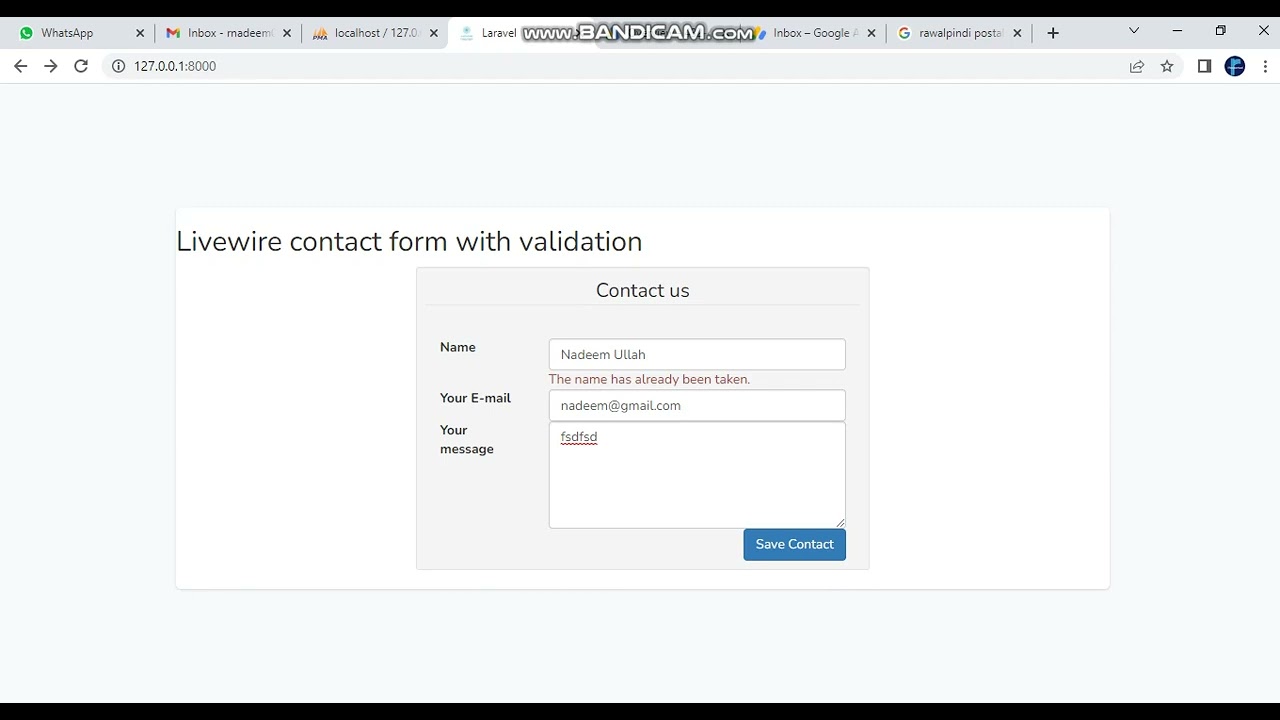The image size is (1280, 720).
Task: Minimize the Chrome window
Action: click(1177, 31)
